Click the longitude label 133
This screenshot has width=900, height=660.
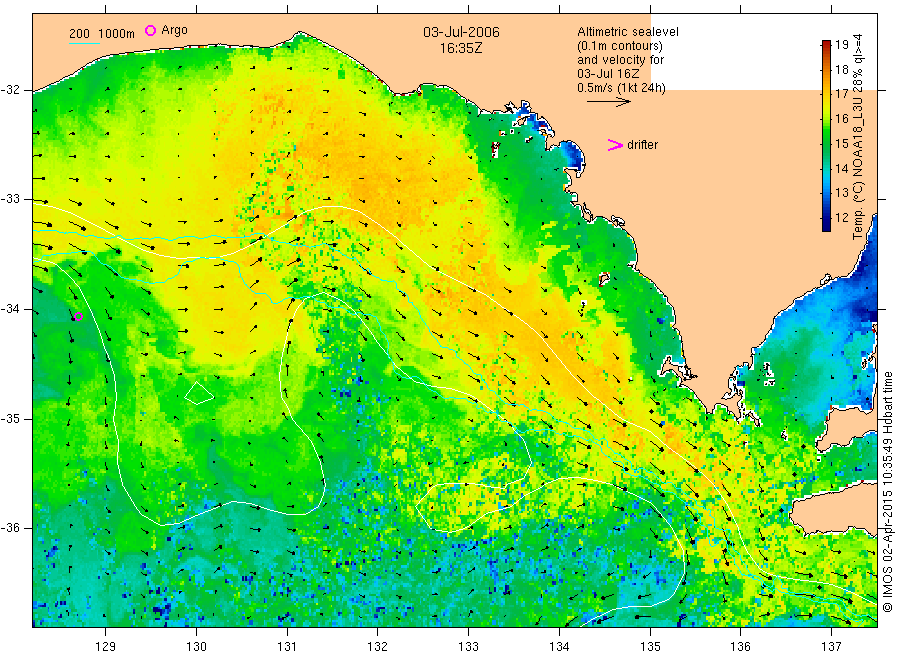[x=468, y=646]
